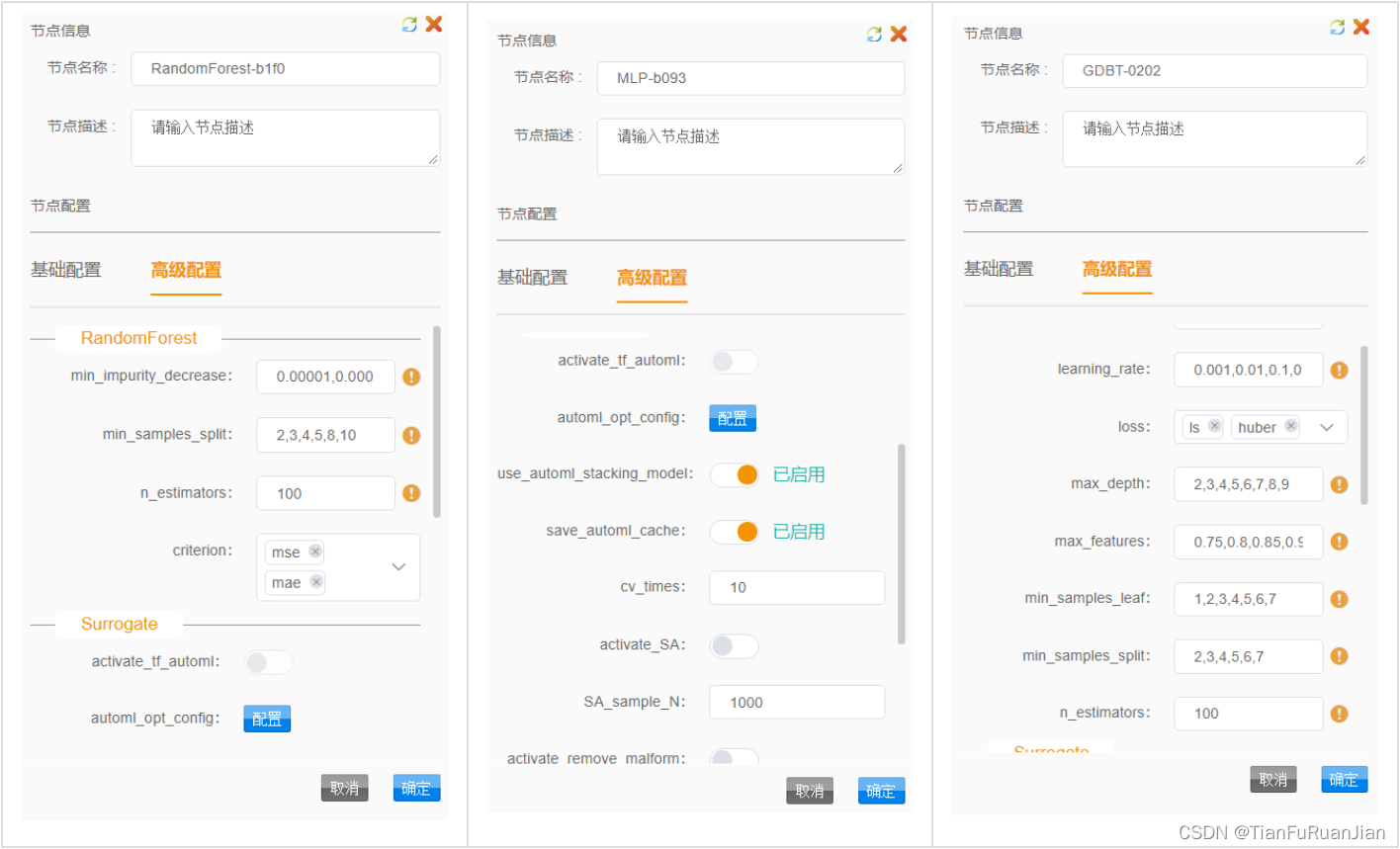Click the refresh icon on GDBT-0202 panel
The height and width of the screenshot is (849, 1400).
1337,27
